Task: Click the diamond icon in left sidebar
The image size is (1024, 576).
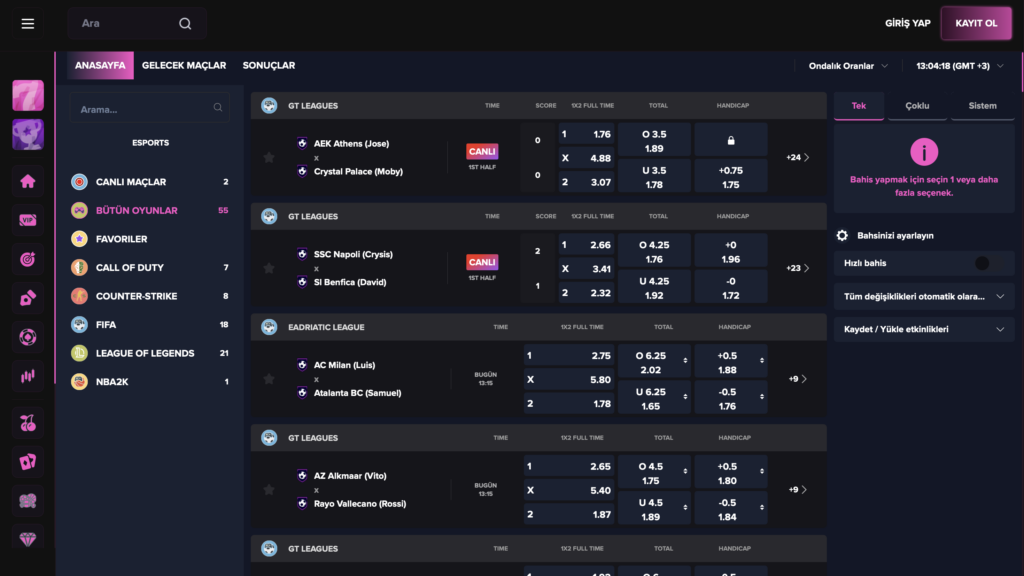Action: pos(28,538)
